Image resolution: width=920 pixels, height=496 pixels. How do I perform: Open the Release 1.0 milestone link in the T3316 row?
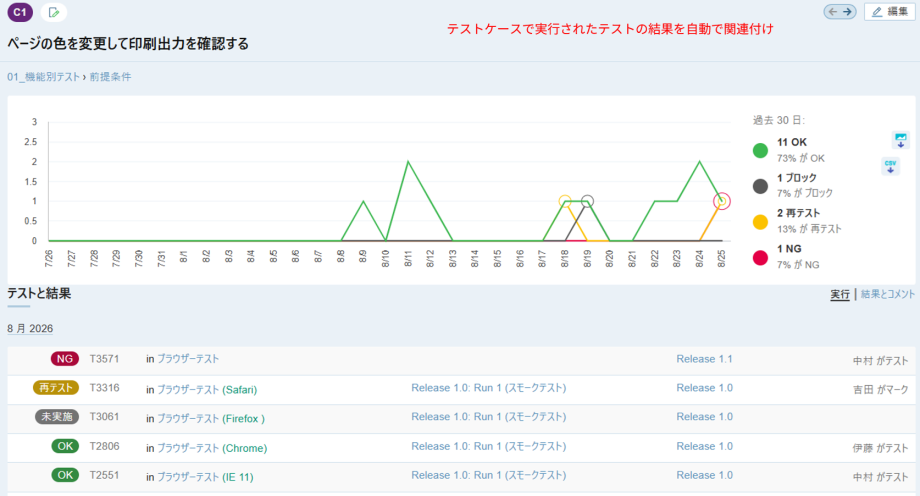coord(704,388)
